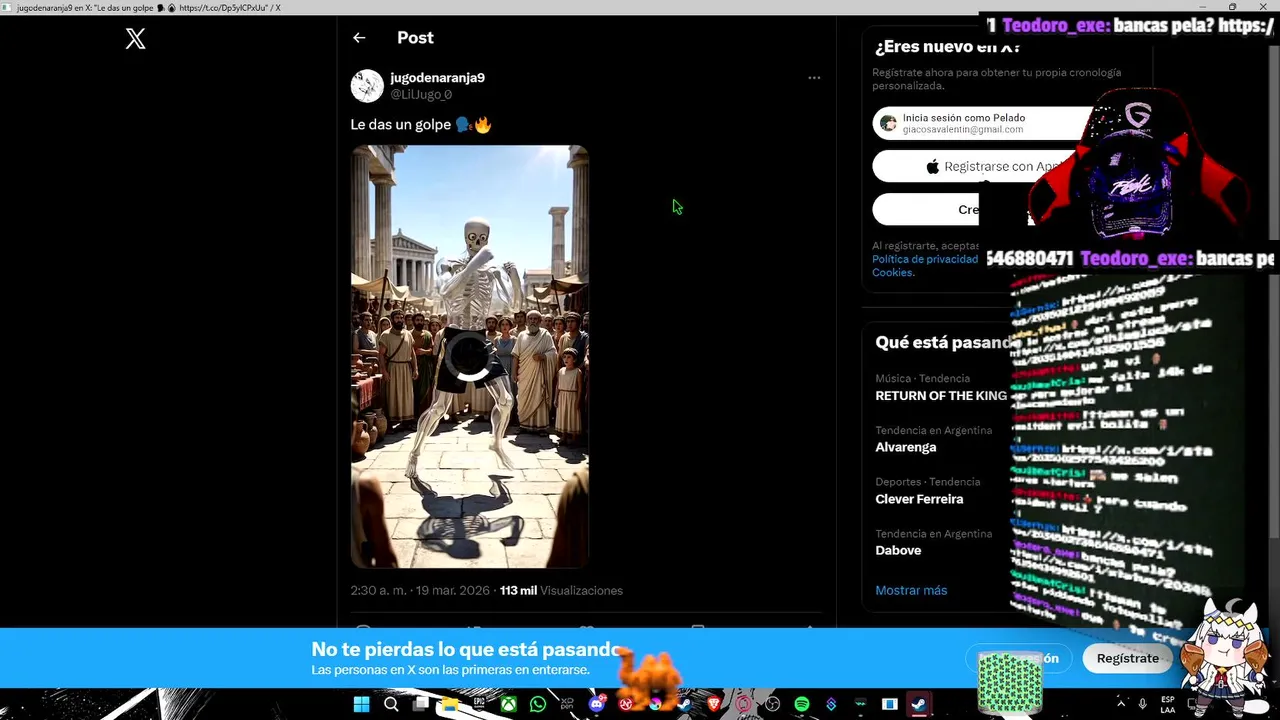Change the ESP LAA input language
Image resolution: width=1280 pixels, height=720 pixels.
1168,704
